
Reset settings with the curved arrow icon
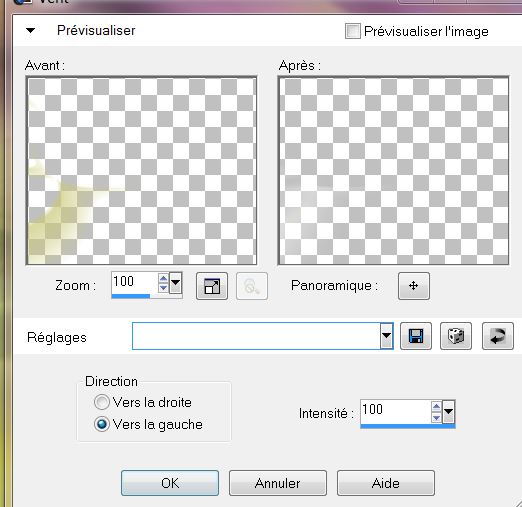click(498, 336)
